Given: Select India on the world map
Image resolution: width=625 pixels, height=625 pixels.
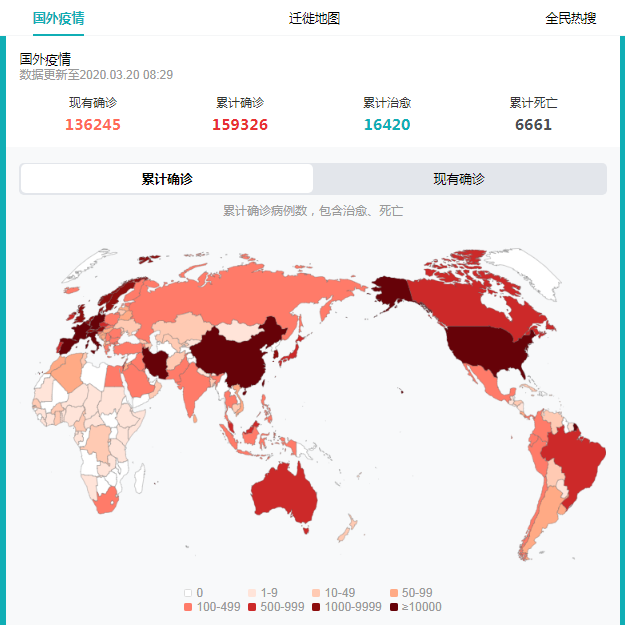Looking at the screenshot, I should click(x=193, y=386).
